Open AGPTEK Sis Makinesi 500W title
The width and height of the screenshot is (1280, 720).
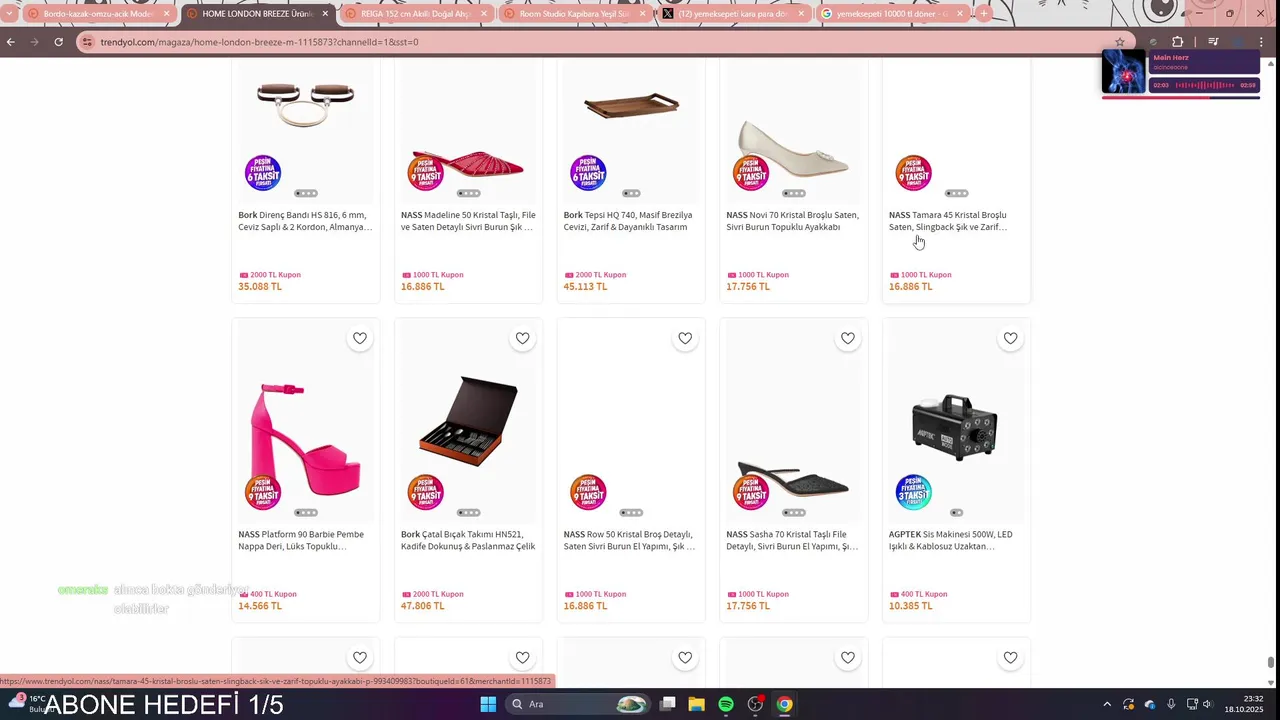click(x=951, y=540)
